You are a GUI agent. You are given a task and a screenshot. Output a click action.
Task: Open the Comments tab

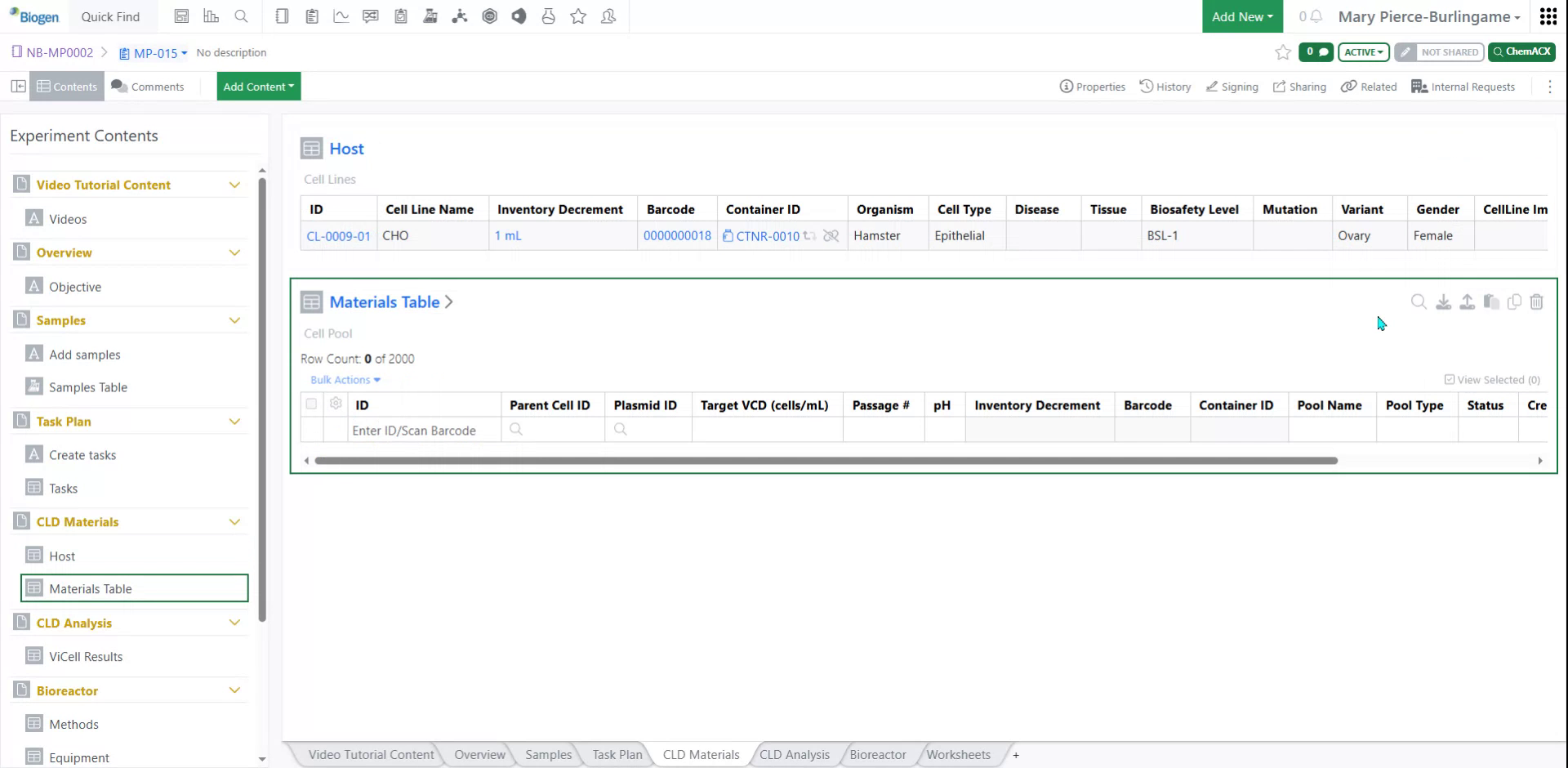148,86
